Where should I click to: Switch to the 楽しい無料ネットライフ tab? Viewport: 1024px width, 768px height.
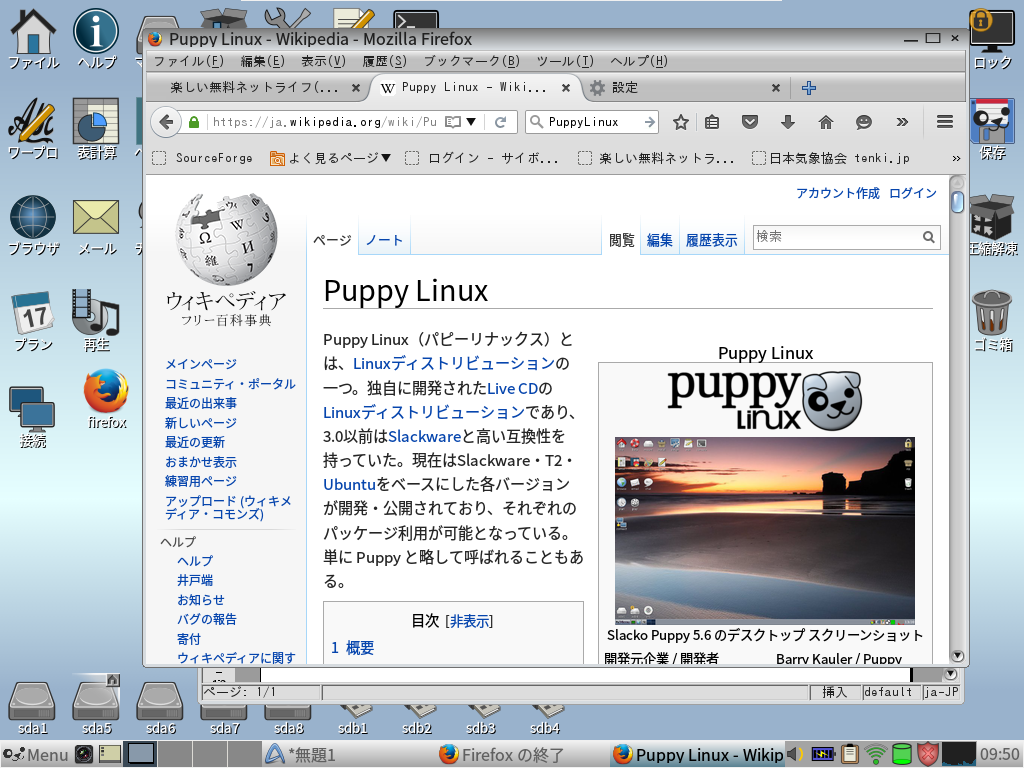(255, 88)
